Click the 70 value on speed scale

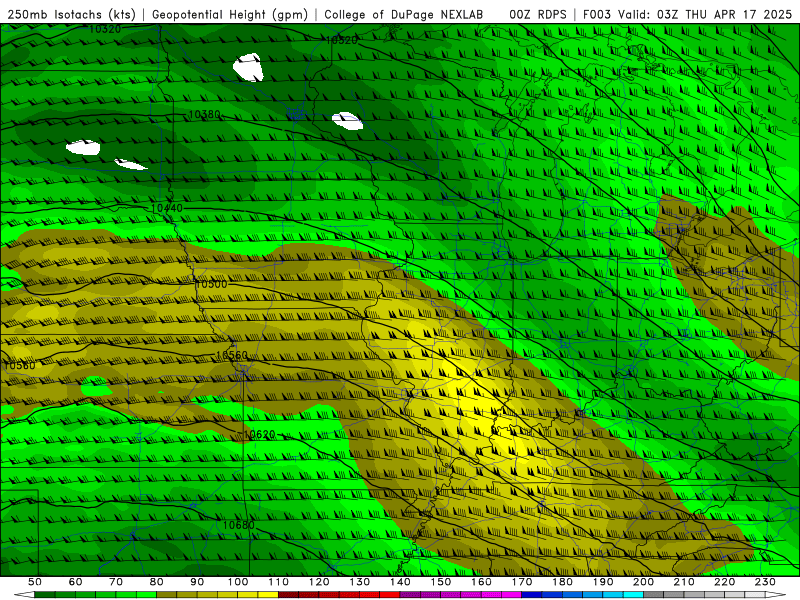tap(116, 582)
